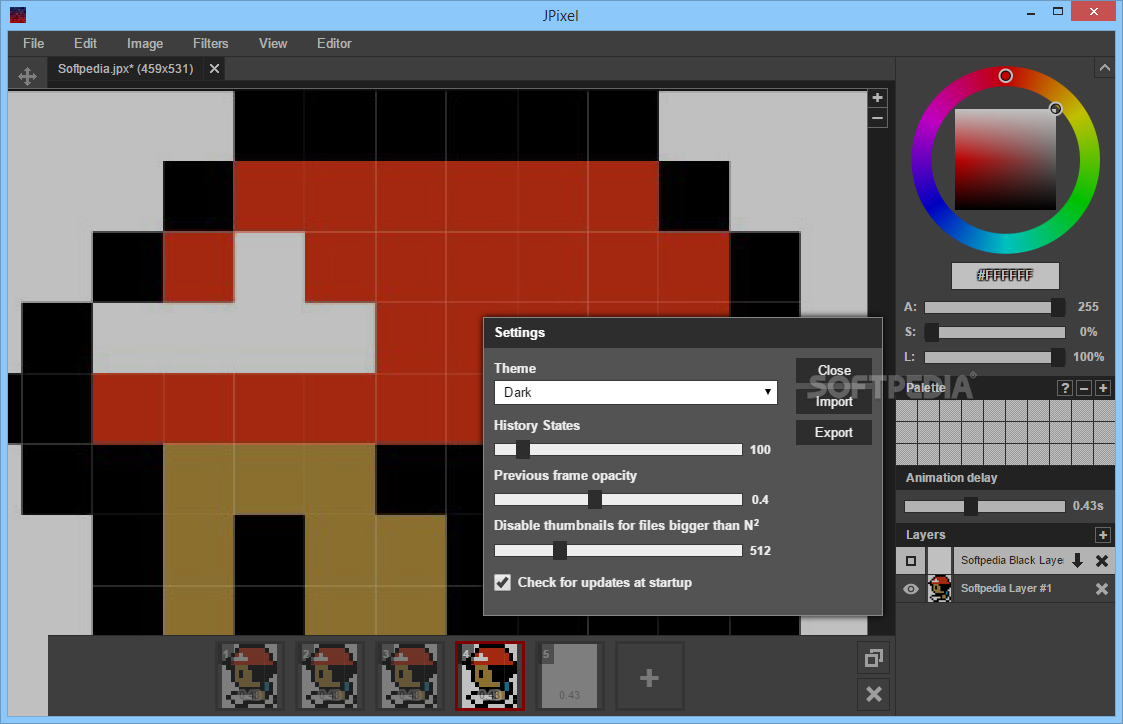Pick a color in the saturation square
Image resolution: width=1123 pixels, height=724 pixels.
1006,160
